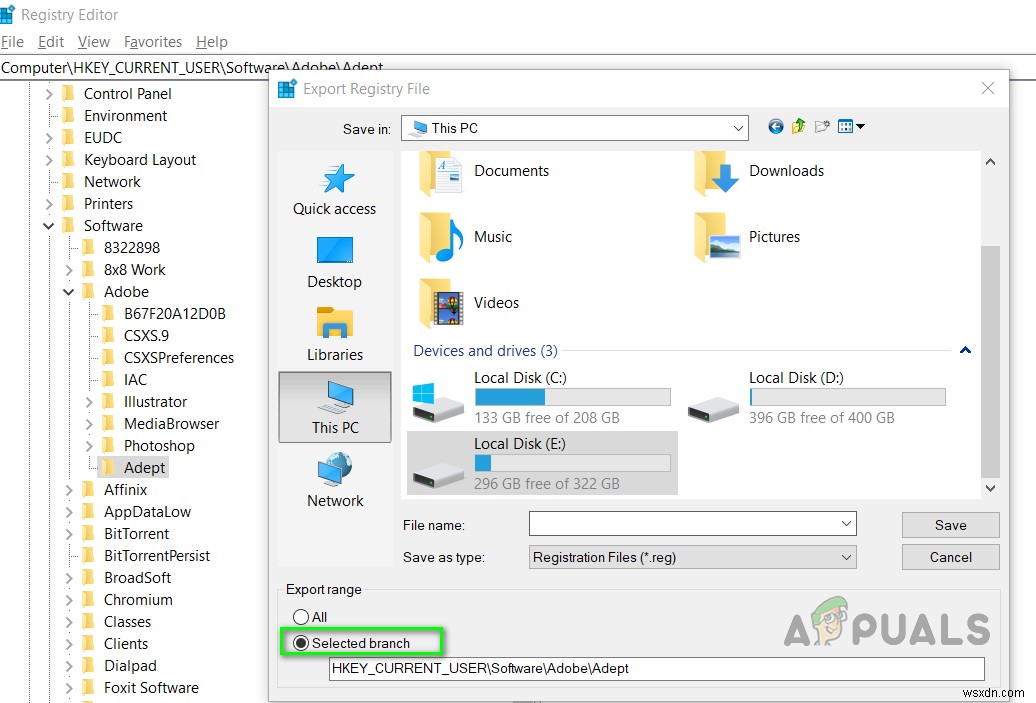Create a new folder in This PC

coord(821,126)
